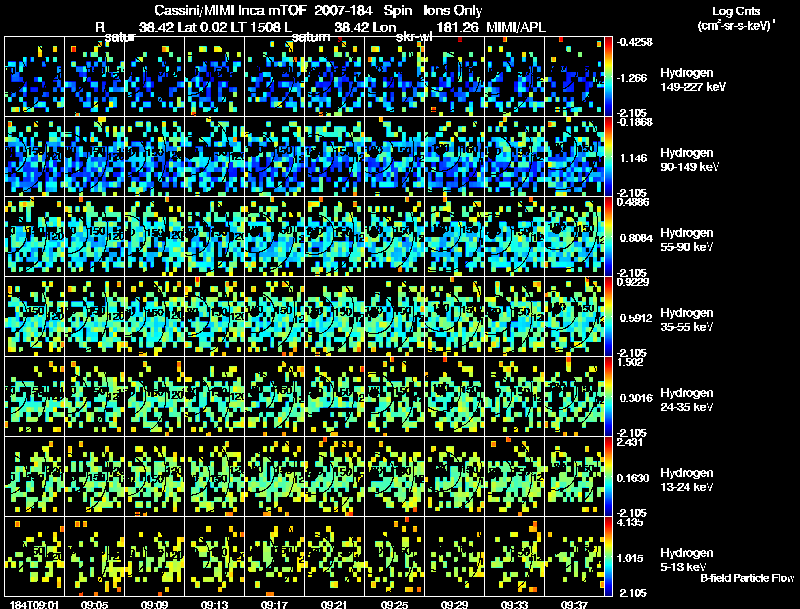Screen dimensions: 800x609
Task: Click the 1.146 colorbar value
Action: [633, 158]
